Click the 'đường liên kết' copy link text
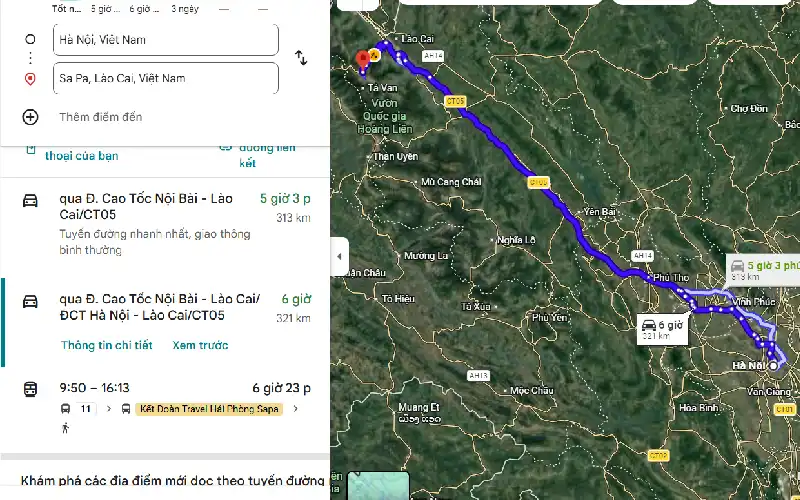800x500 pixels. click(x=267, y=155)
